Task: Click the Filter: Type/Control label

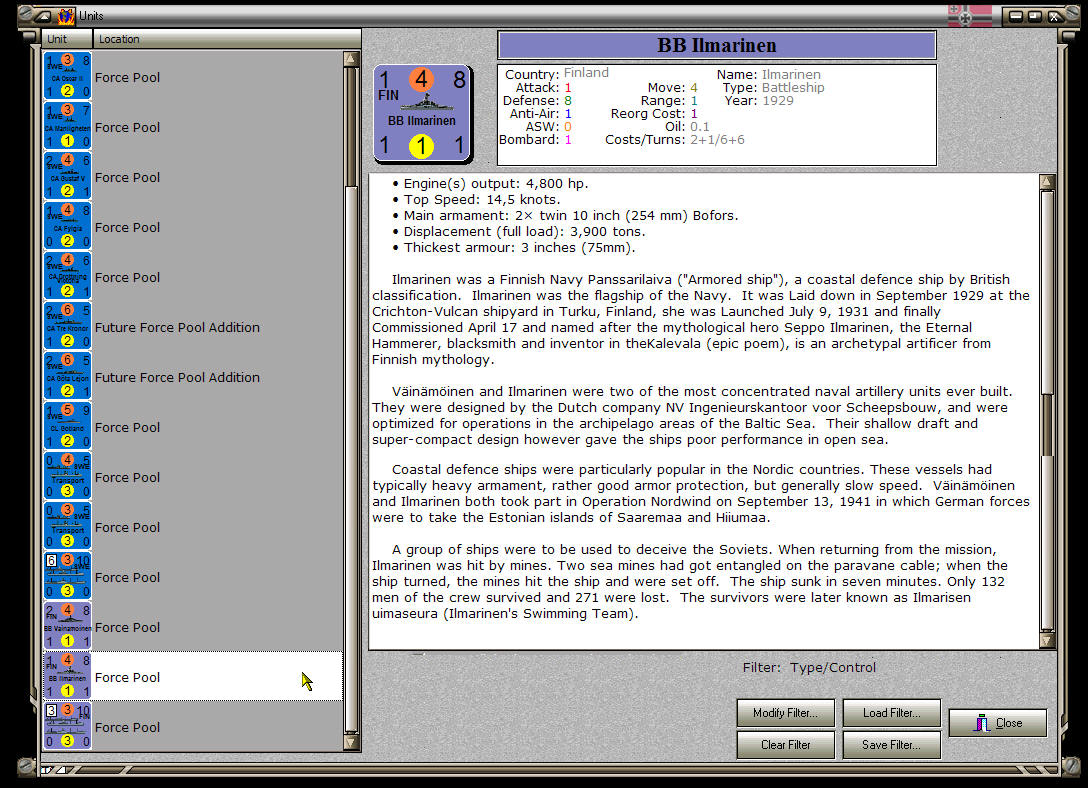Action: pyautogui.click(x=809, y=667)
